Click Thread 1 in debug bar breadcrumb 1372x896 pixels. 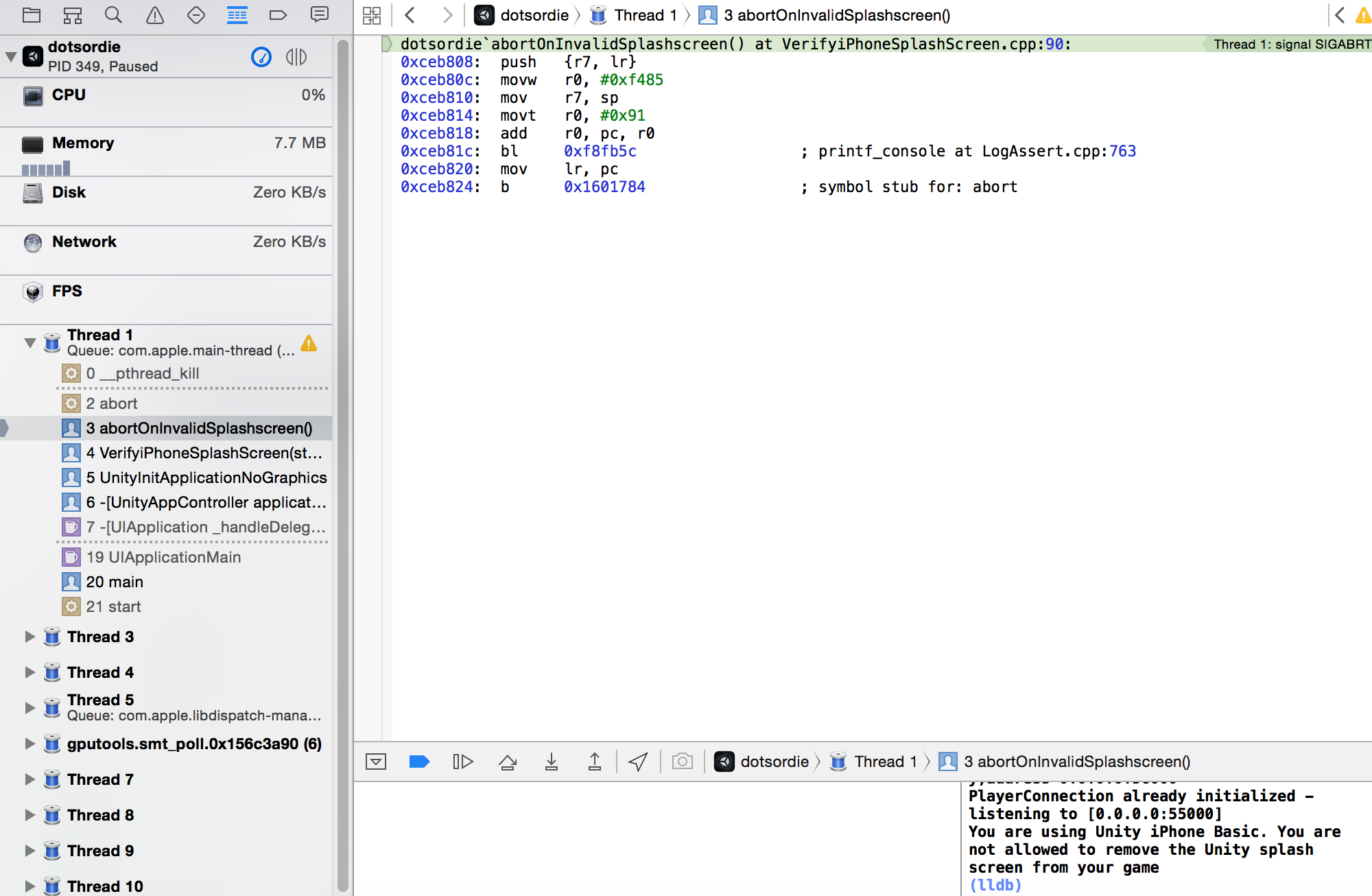pyautogui.click(x=873, y=762)
